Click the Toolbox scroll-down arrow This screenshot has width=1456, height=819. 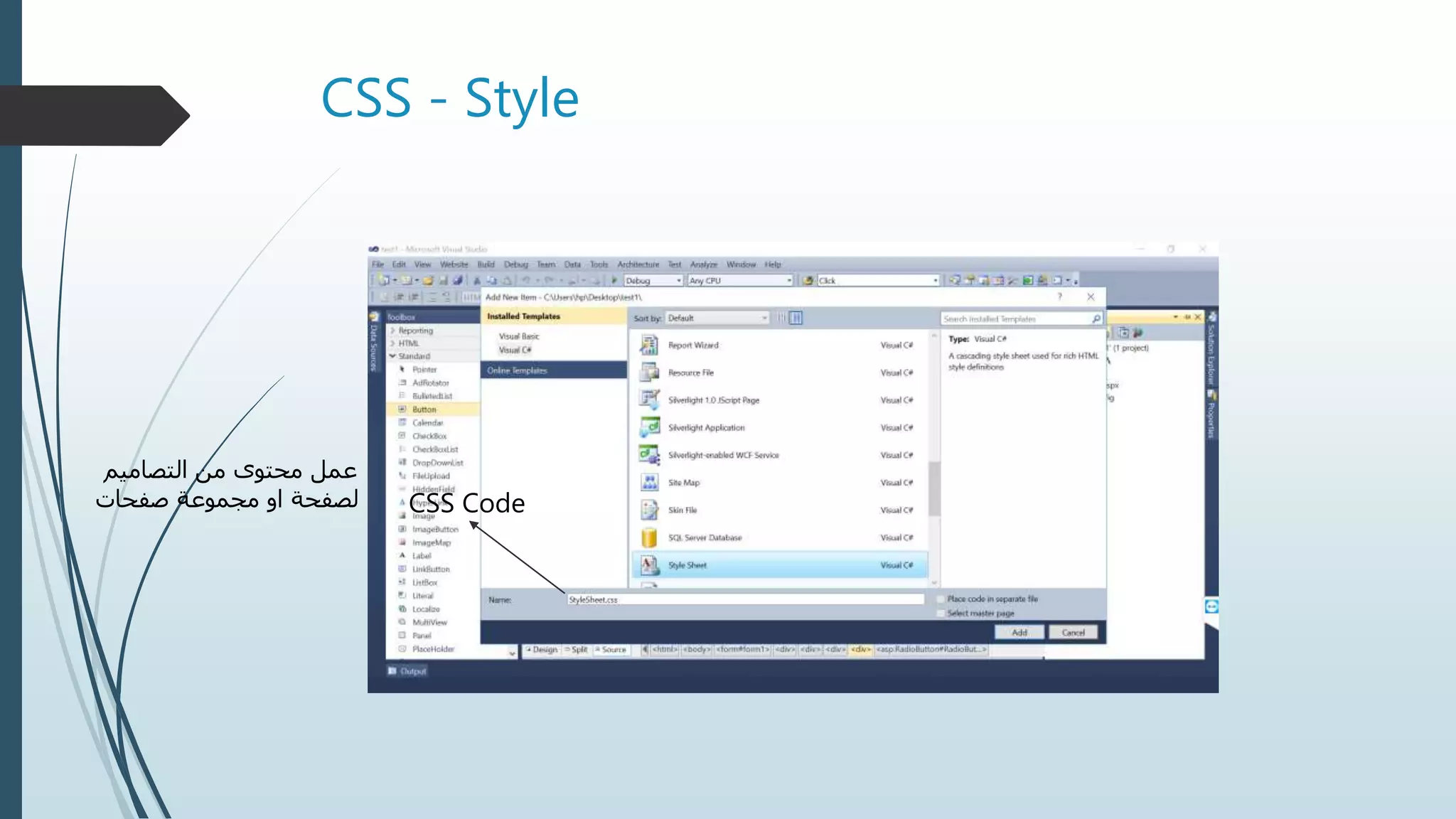(x=512, y=653)
